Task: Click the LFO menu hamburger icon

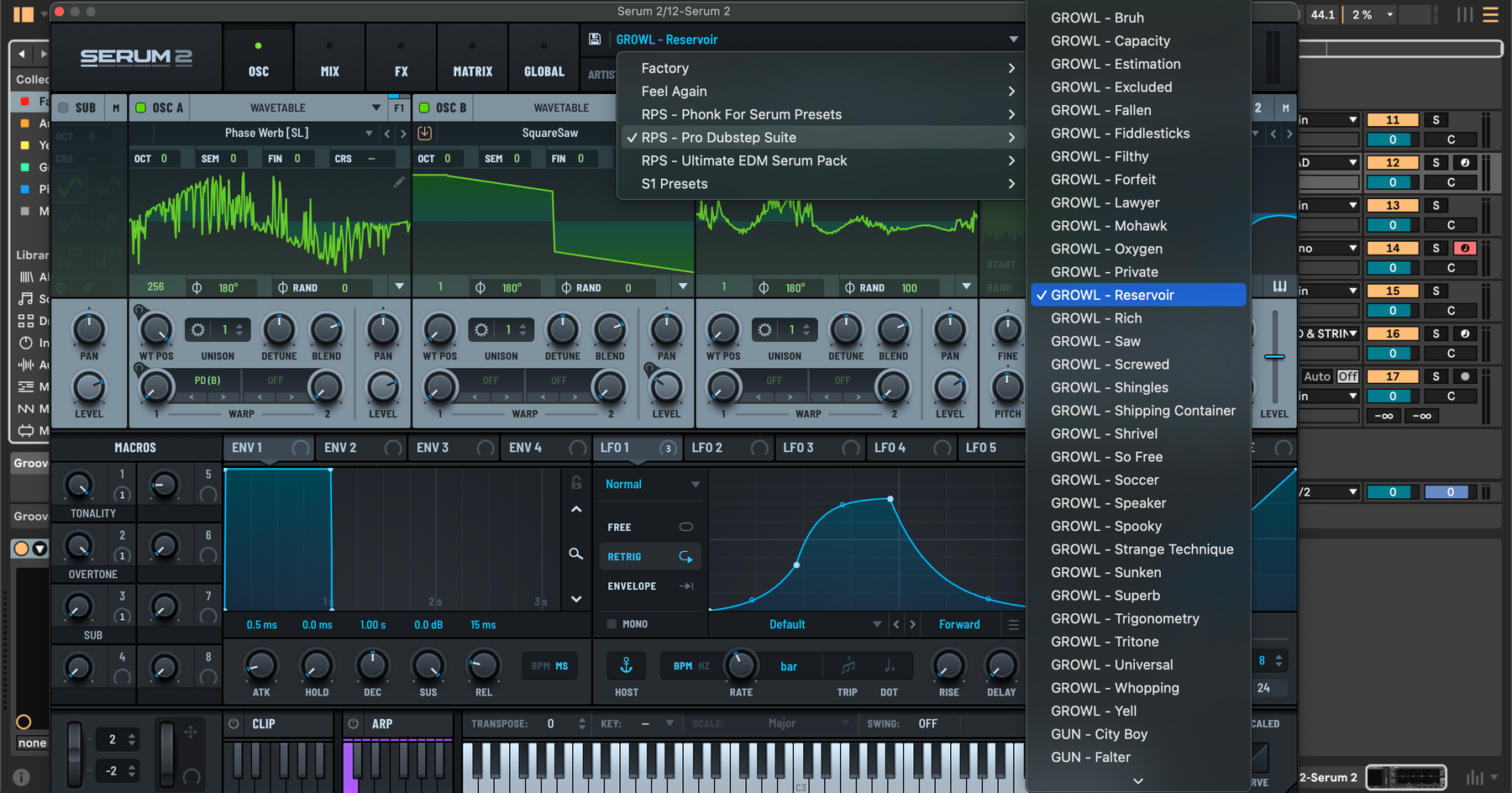Action: pyautogui.click(x=1014, y=625)
